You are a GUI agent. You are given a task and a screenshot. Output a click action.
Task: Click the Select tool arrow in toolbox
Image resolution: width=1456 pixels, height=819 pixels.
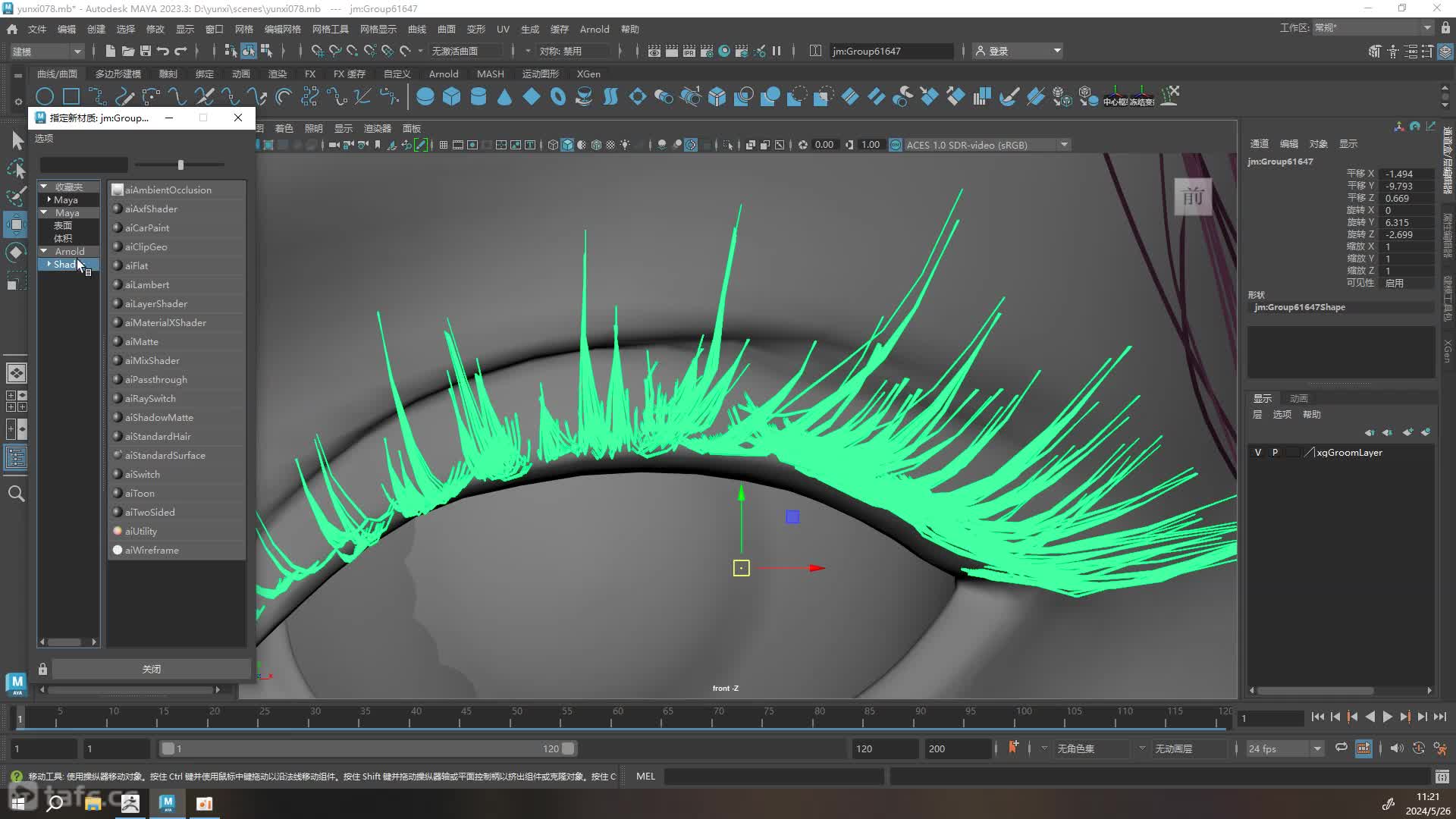(17, 140)
